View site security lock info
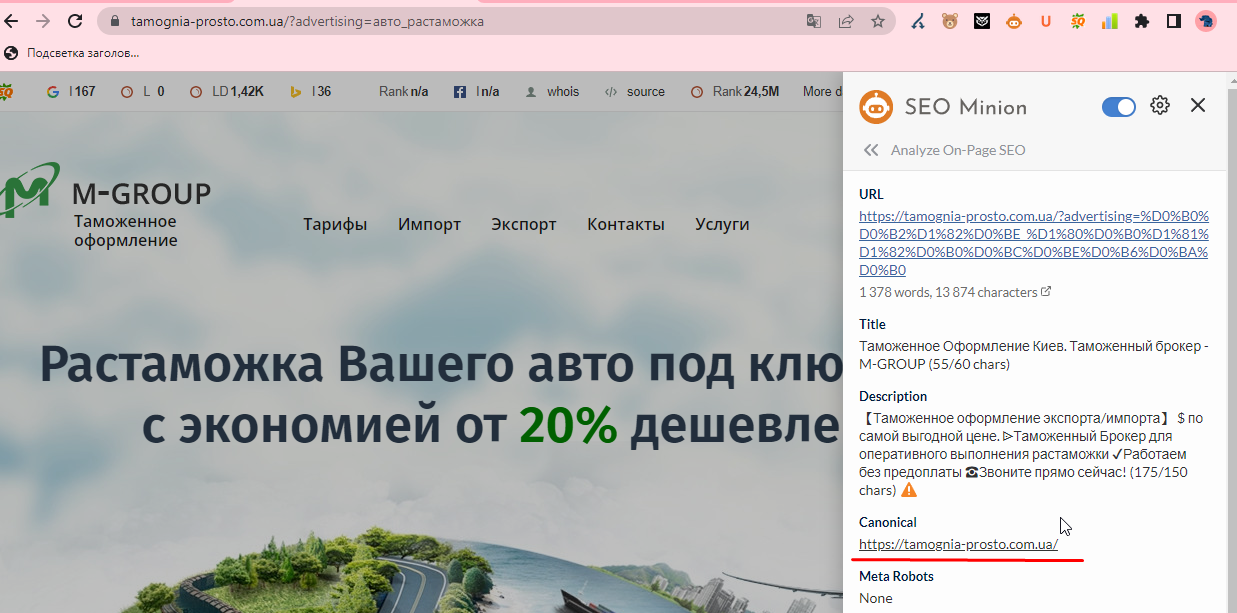Viewport: 1237px width, 613px height. [x=115, y=21]
